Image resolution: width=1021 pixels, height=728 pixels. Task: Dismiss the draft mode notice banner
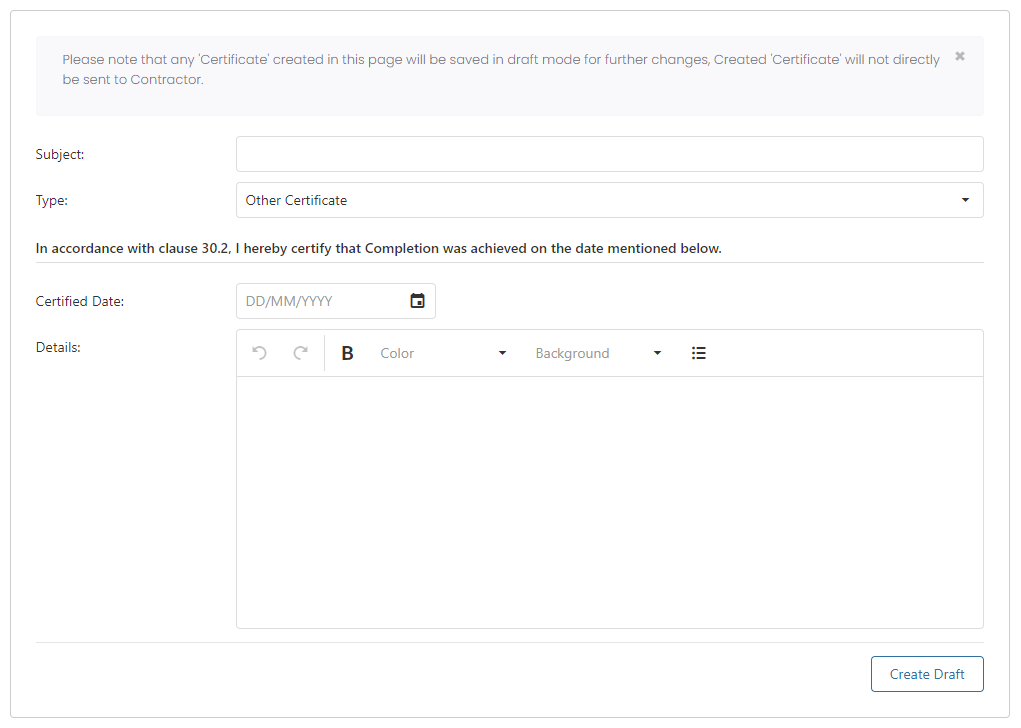[960, 57]
